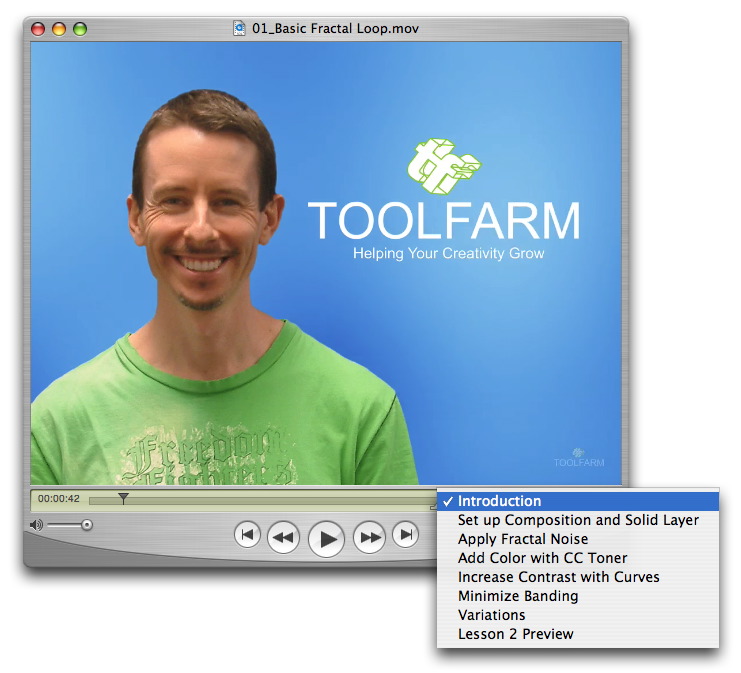Viewport: 741px width, 673px height.
Task: Click the 00:00:42 time display
Action: click(58, 498)
